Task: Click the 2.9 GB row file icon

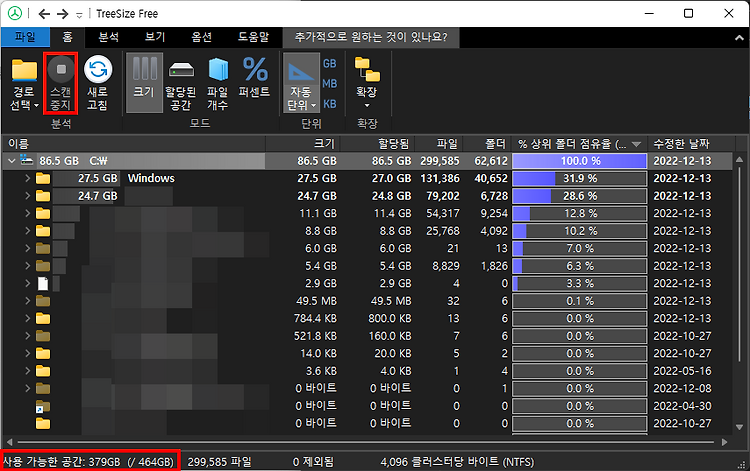Action: pos(43,284)
